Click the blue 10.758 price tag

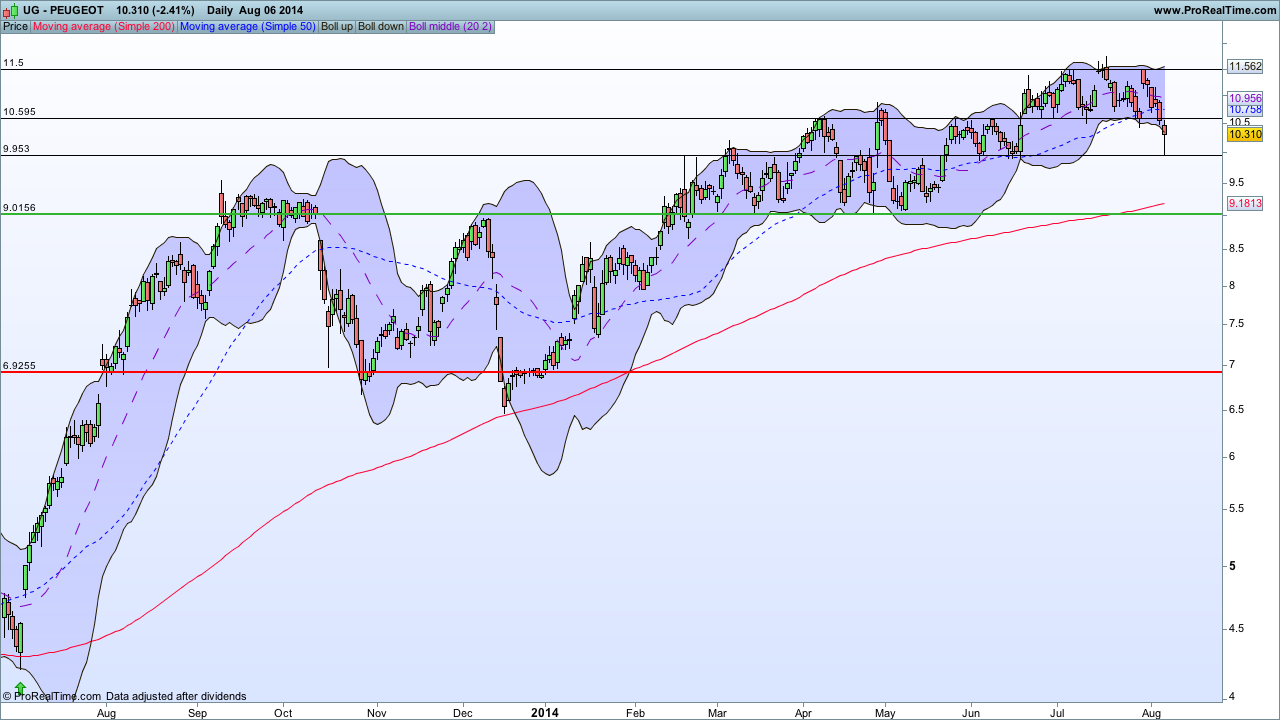(1245, 108)
